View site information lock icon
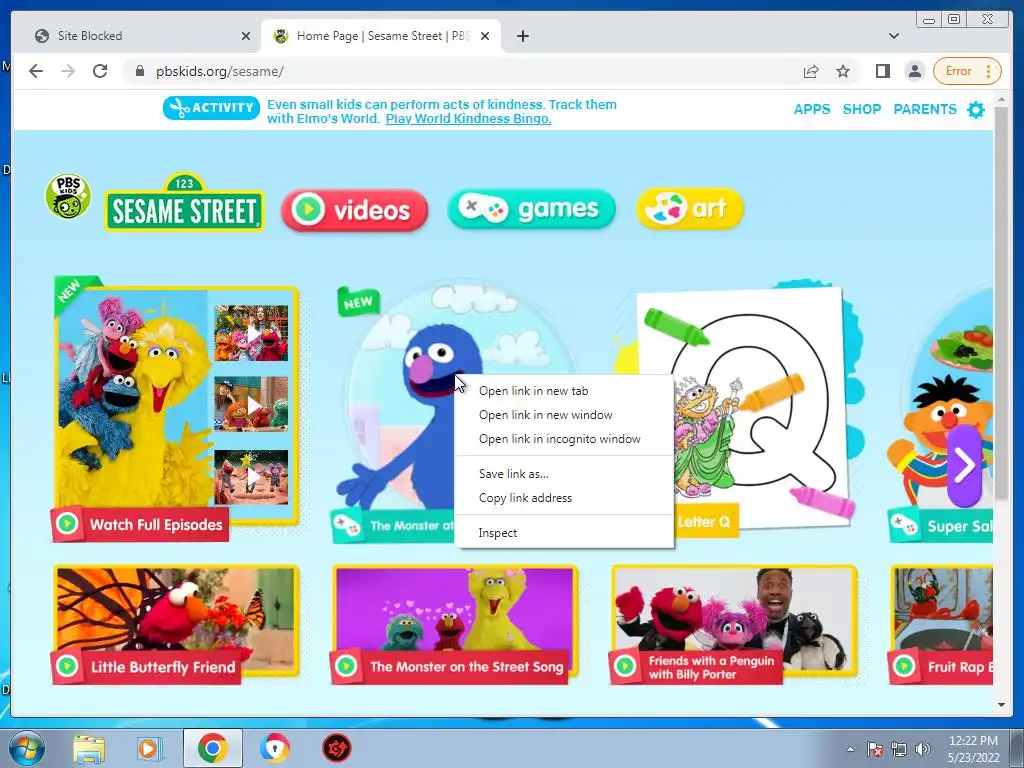Image resolution: width=1024 pixels, height=768 pixels. coord(139,71)
